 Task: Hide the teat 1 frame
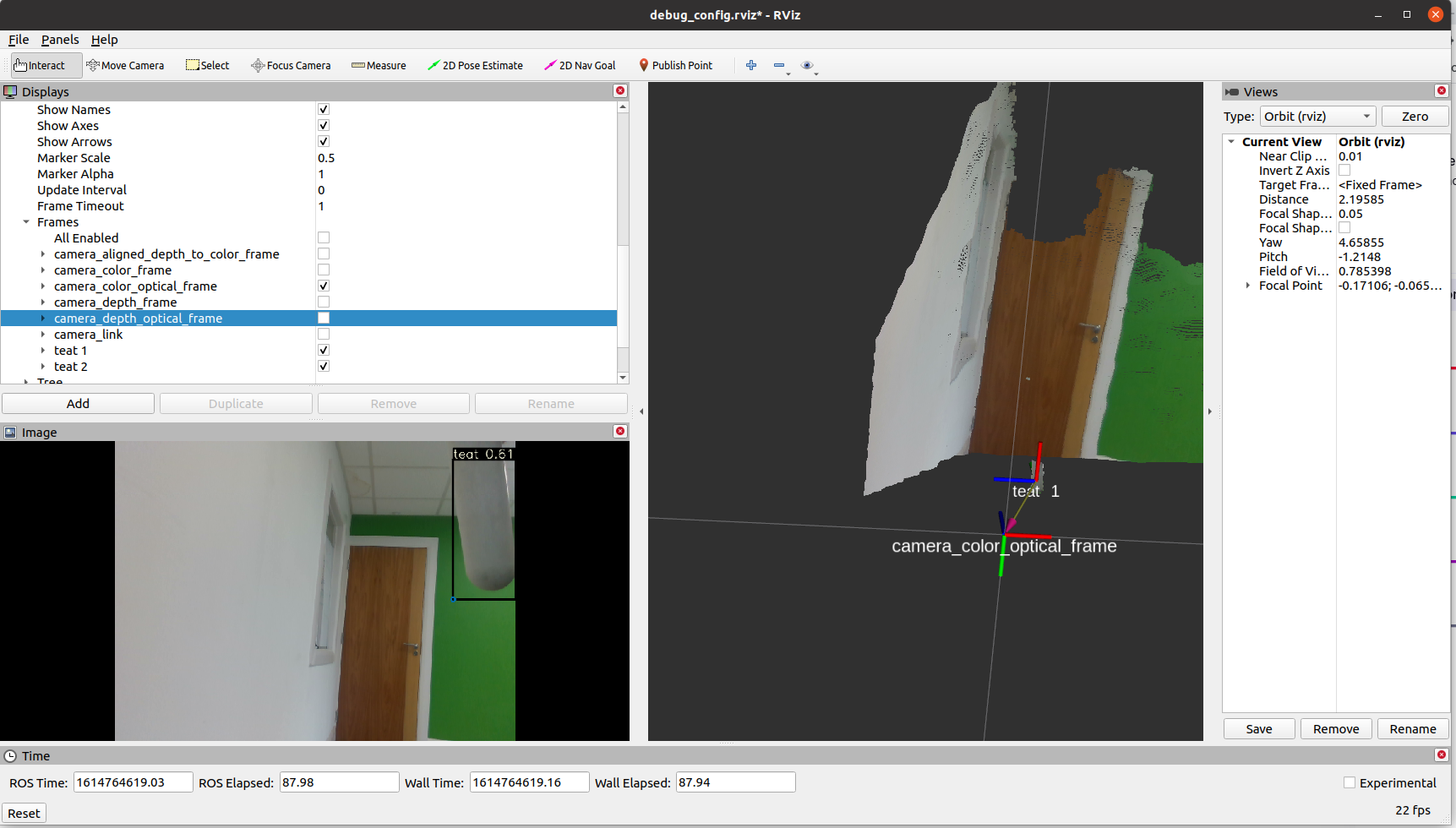[x=323, y=350]
